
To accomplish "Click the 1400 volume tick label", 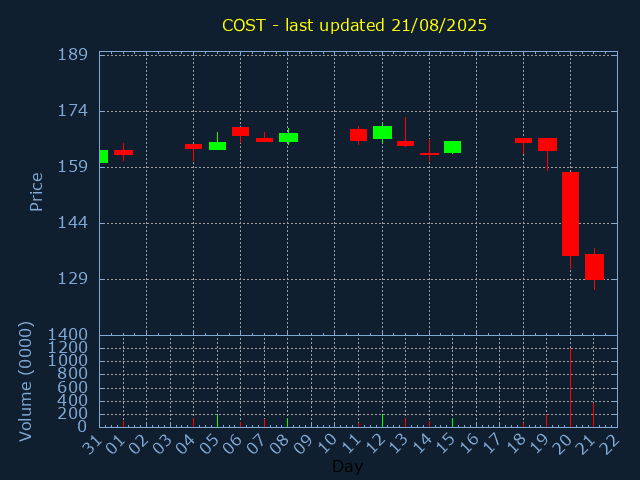I will click(68, 335).
